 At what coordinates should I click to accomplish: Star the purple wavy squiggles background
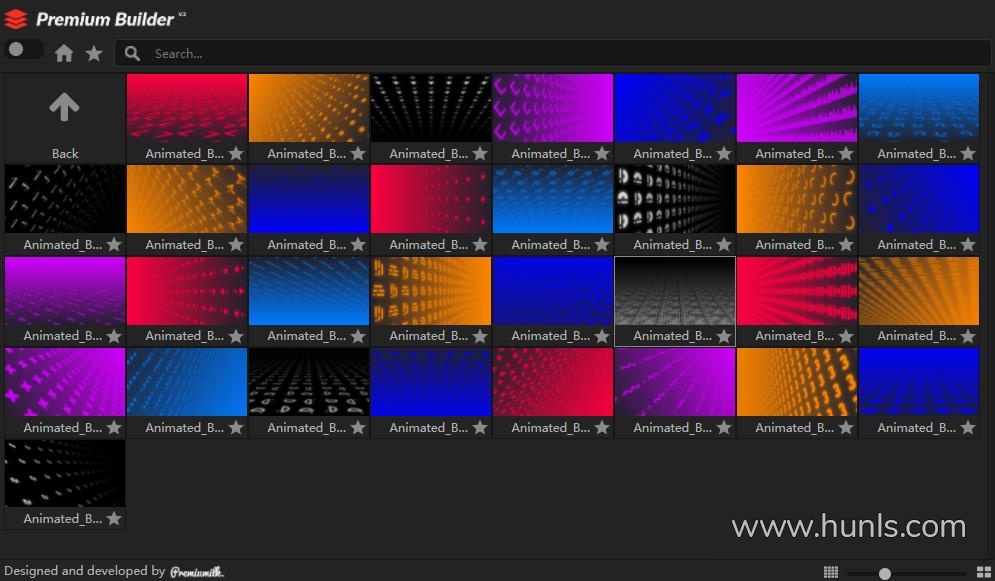(724, 428)
